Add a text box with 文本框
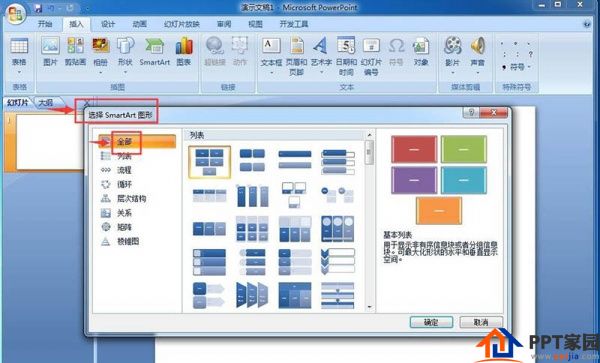600x363 pixels. (x=271, y=56)
